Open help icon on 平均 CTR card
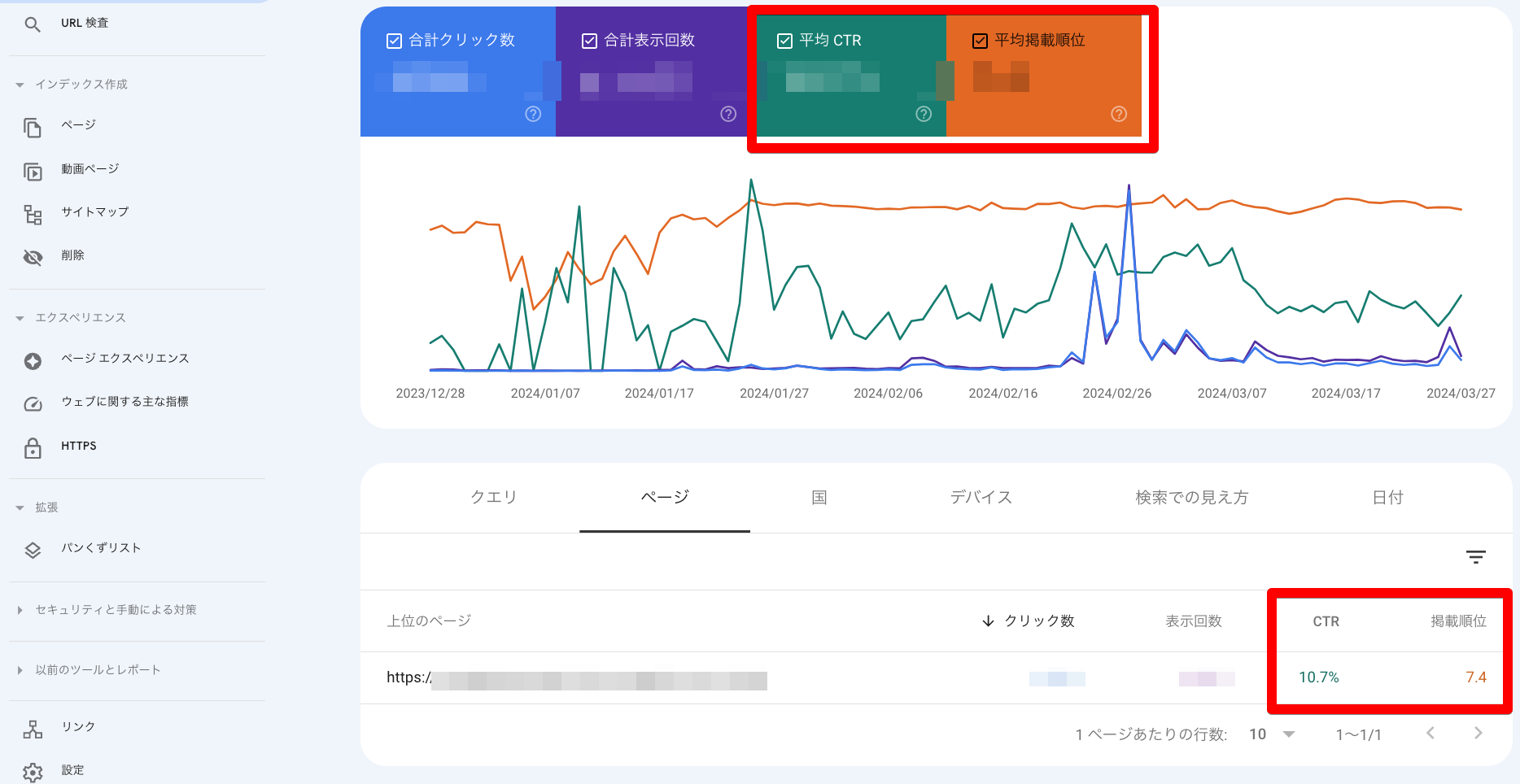This screenshot has height=784, width=1520. [924, 114]
